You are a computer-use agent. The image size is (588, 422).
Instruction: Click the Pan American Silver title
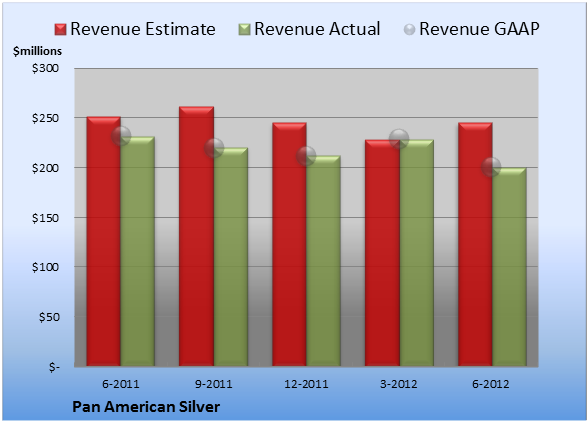(146, 407)
